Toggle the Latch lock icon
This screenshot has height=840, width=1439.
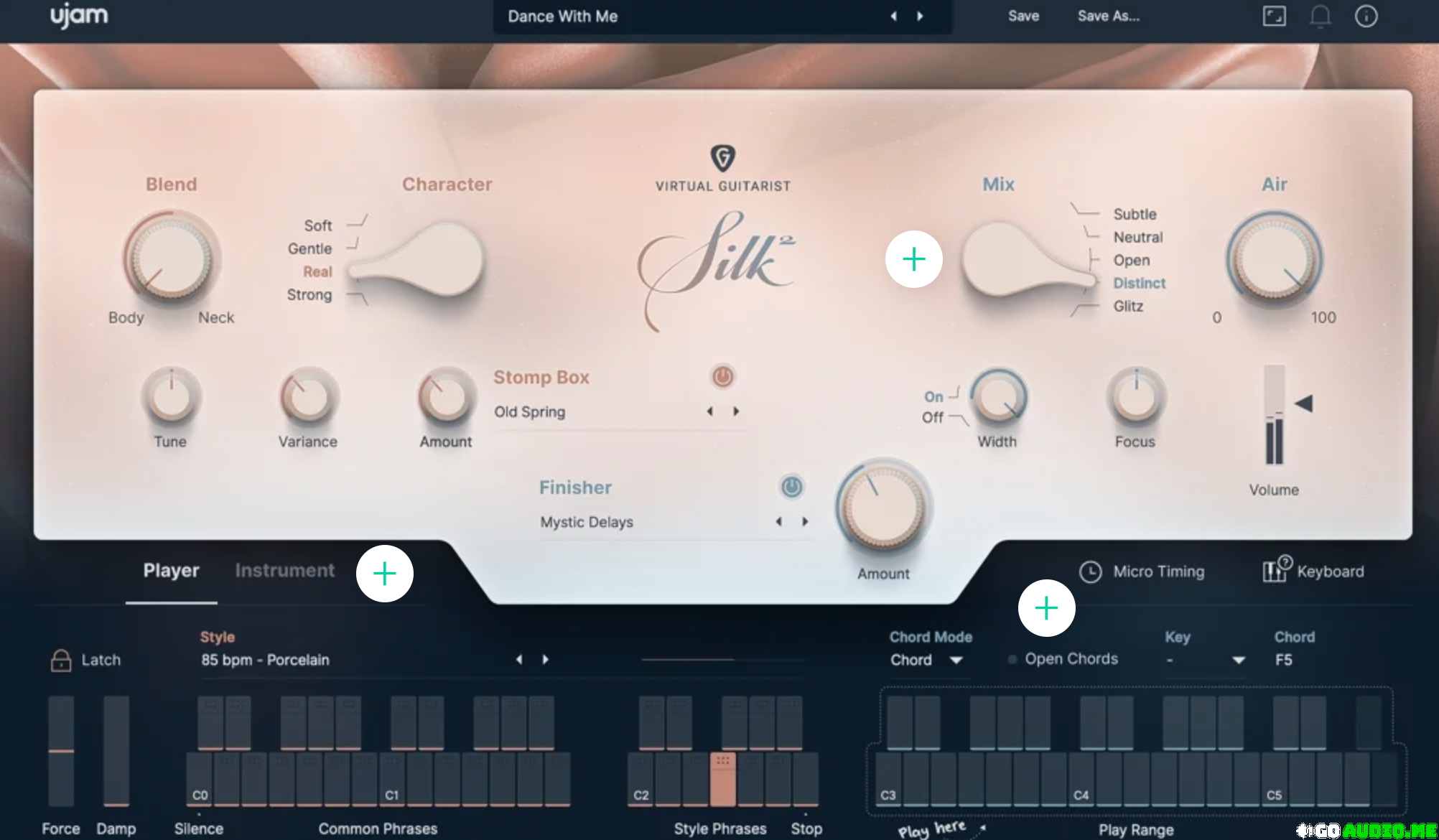coord(61,660)
